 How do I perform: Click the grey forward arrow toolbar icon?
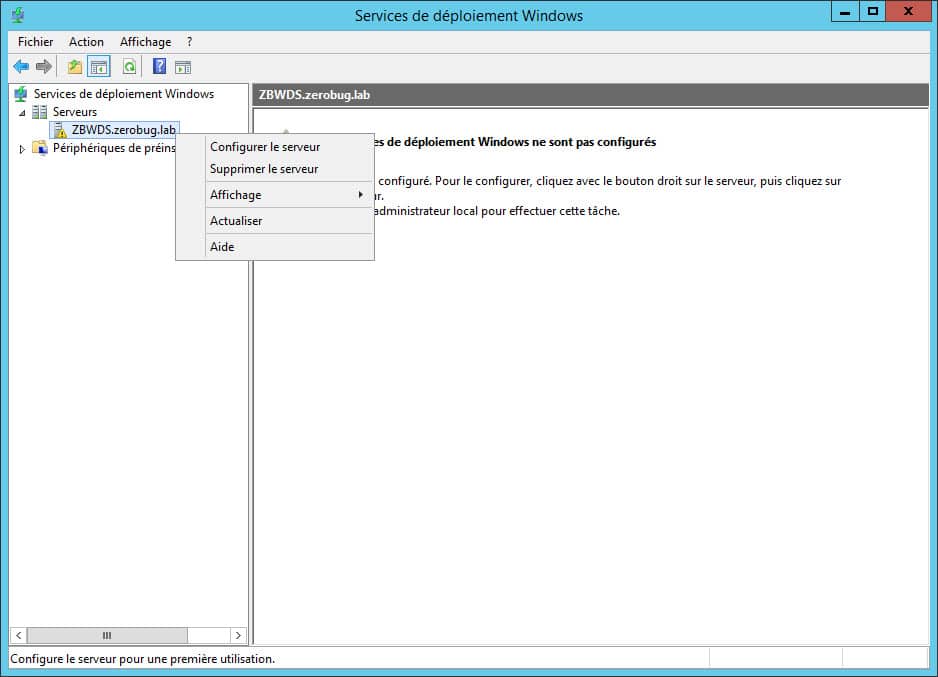tap(44, 66)
